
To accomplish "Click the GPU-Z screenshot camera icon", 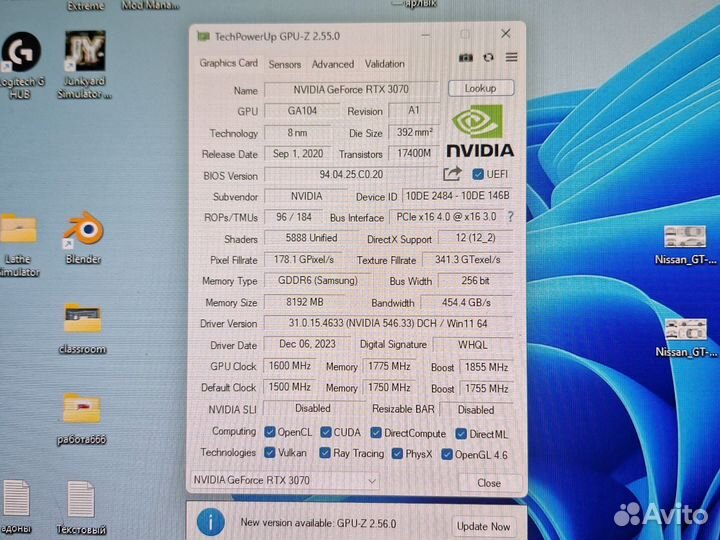I will pyautogui.click(x=466, y=57).
